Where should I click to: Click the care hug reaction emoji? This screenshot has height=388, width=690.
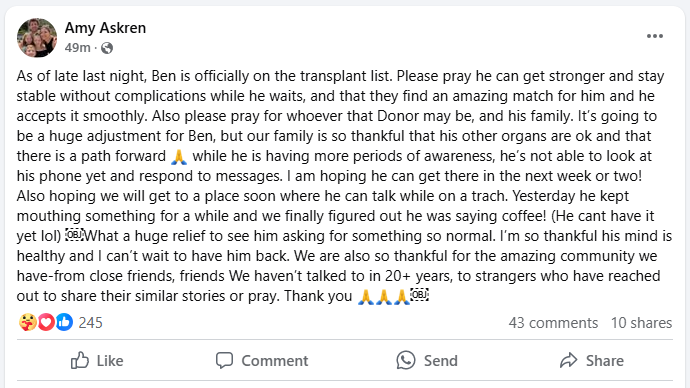[28, 322]
